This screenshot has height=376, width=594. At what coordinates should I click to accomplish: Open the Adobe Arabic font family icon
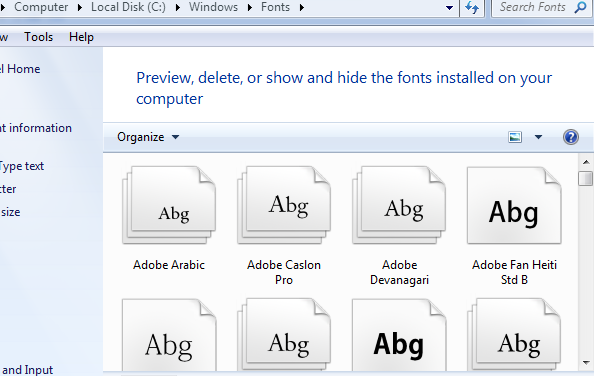(169, 205)
